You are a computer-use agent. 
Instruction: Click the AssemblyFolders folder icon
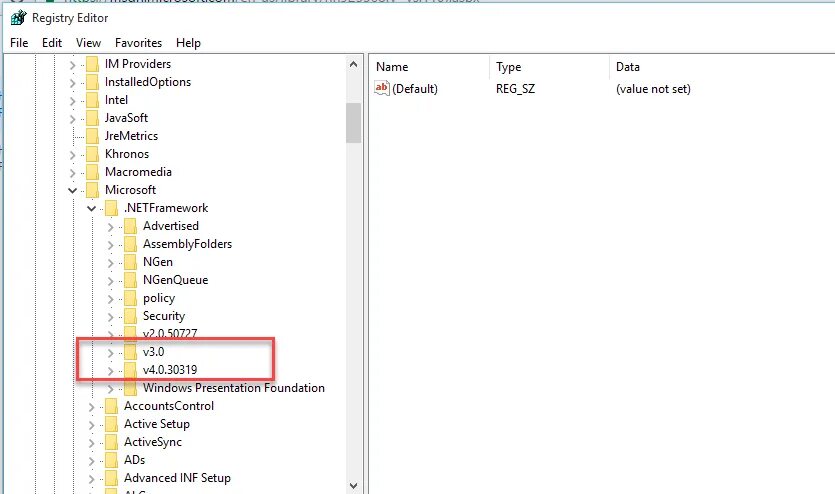(x=131, y=244)
